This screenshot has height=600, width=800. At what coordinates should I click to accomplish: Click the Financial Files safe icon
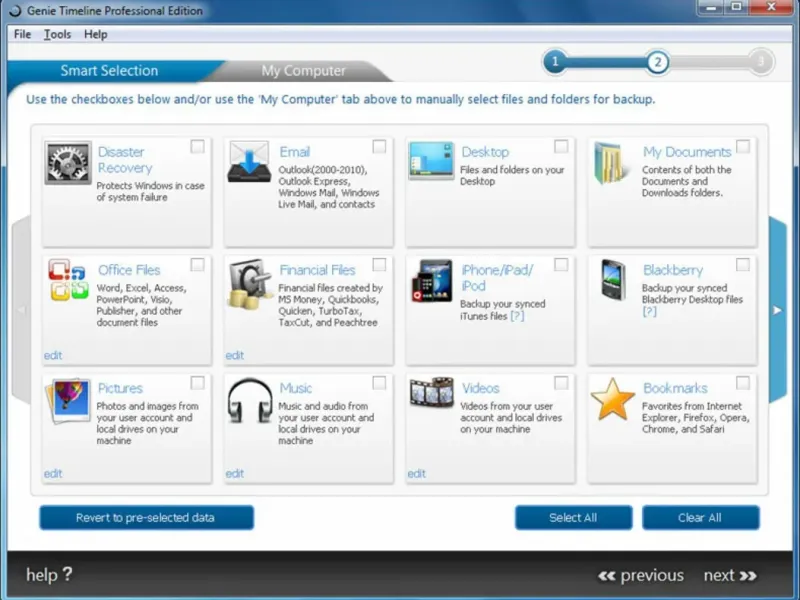[251, 284]
